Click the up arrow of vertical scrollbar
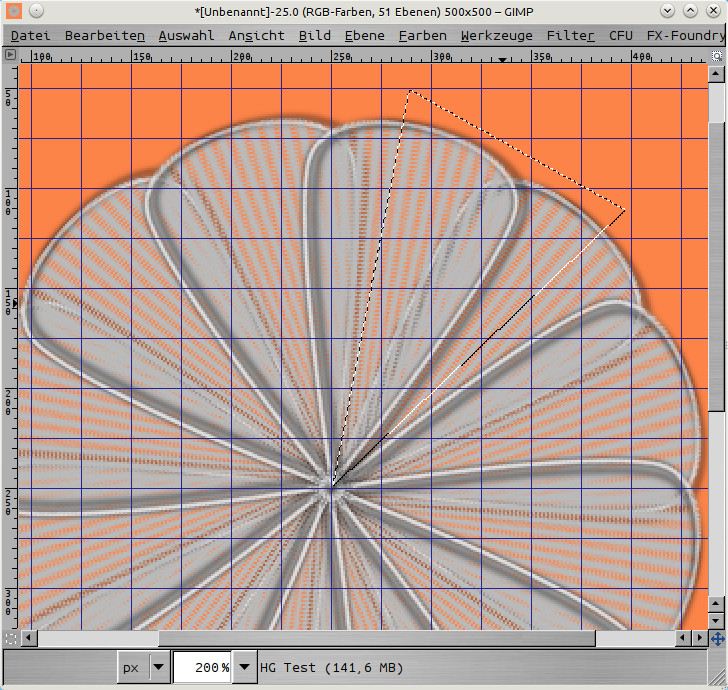The height and width of the screenshot is (690, 728). pyautogui.click(x=717, y=73)
